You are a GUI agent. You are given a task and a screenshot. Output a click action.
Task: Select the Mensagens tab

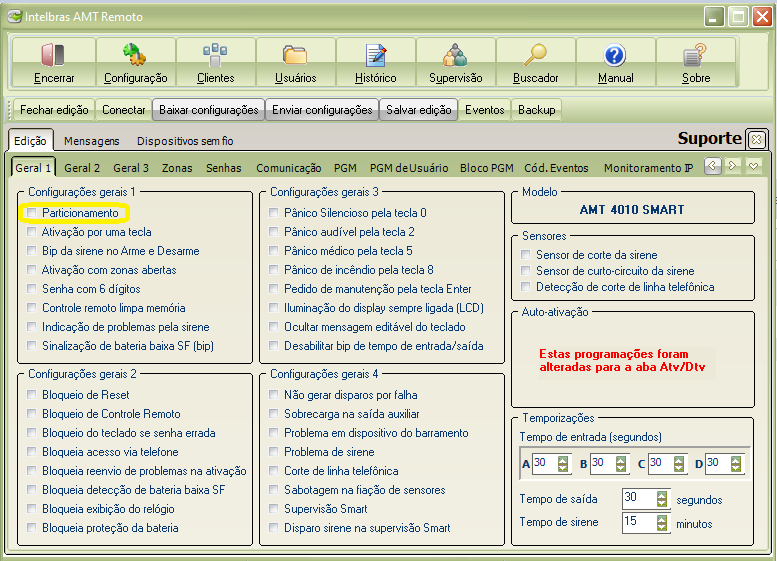click(x=92, y=141)
